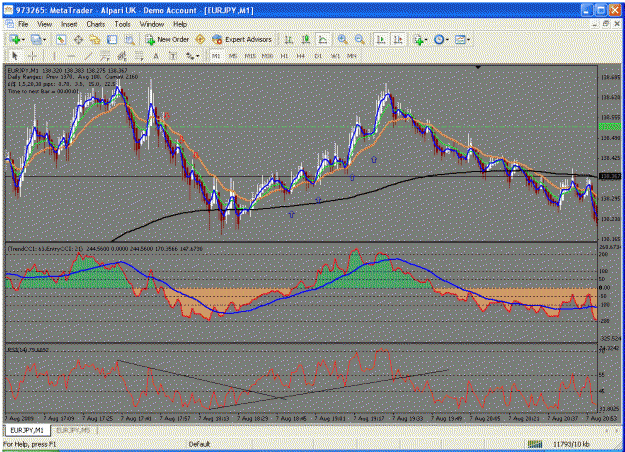This screenshot has width=625, height=452.
Task: Open the View menu
Action: tap(44, 24)
